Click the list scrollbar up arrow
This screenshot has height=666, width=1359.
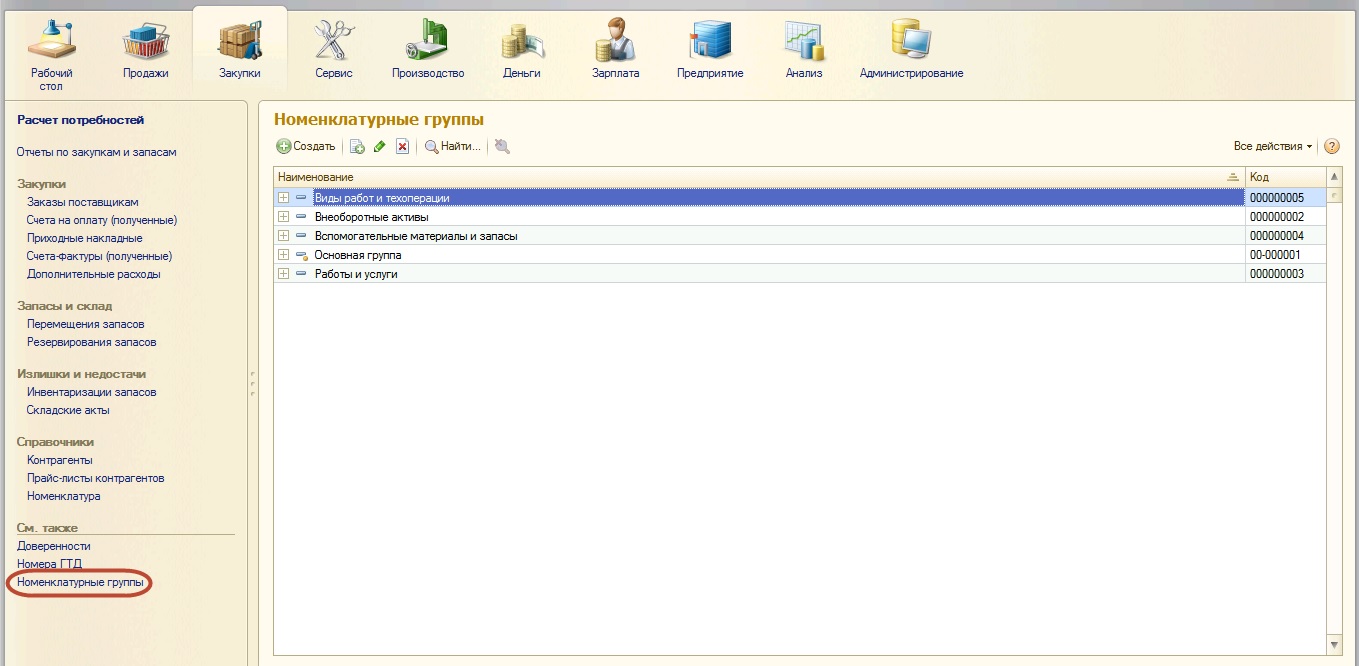coord(1334,176)
